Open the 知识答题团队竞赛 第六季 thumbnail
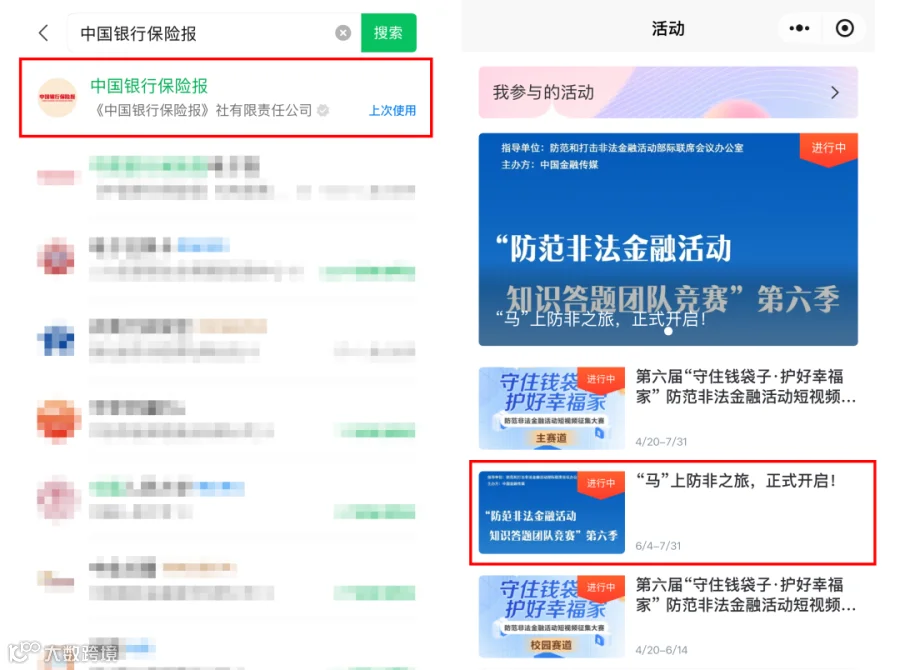 tap(552, 512)
